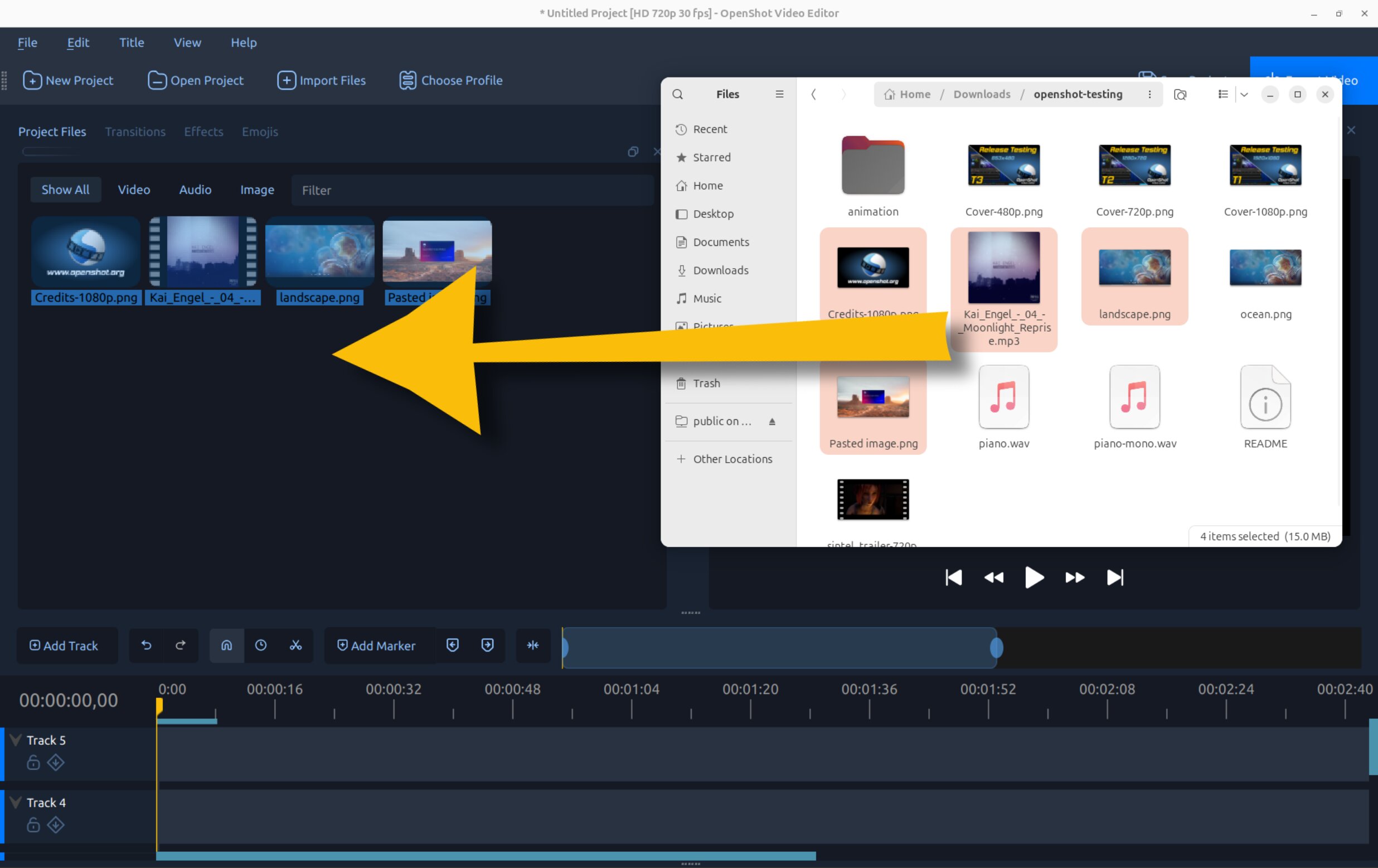Click the redo arrow icon
1378x868 pixels.
click(181, 646)
